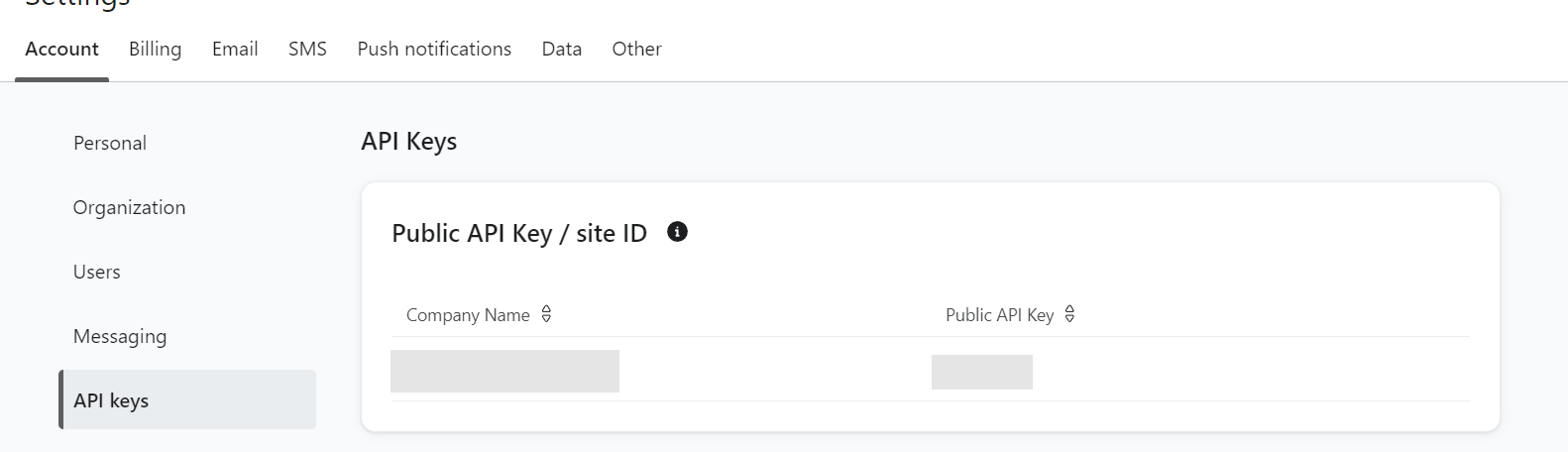This screenshot has width=1568, height=452.
Task: Go to Organization in the sidebar
Action: (x=129, y=207)
